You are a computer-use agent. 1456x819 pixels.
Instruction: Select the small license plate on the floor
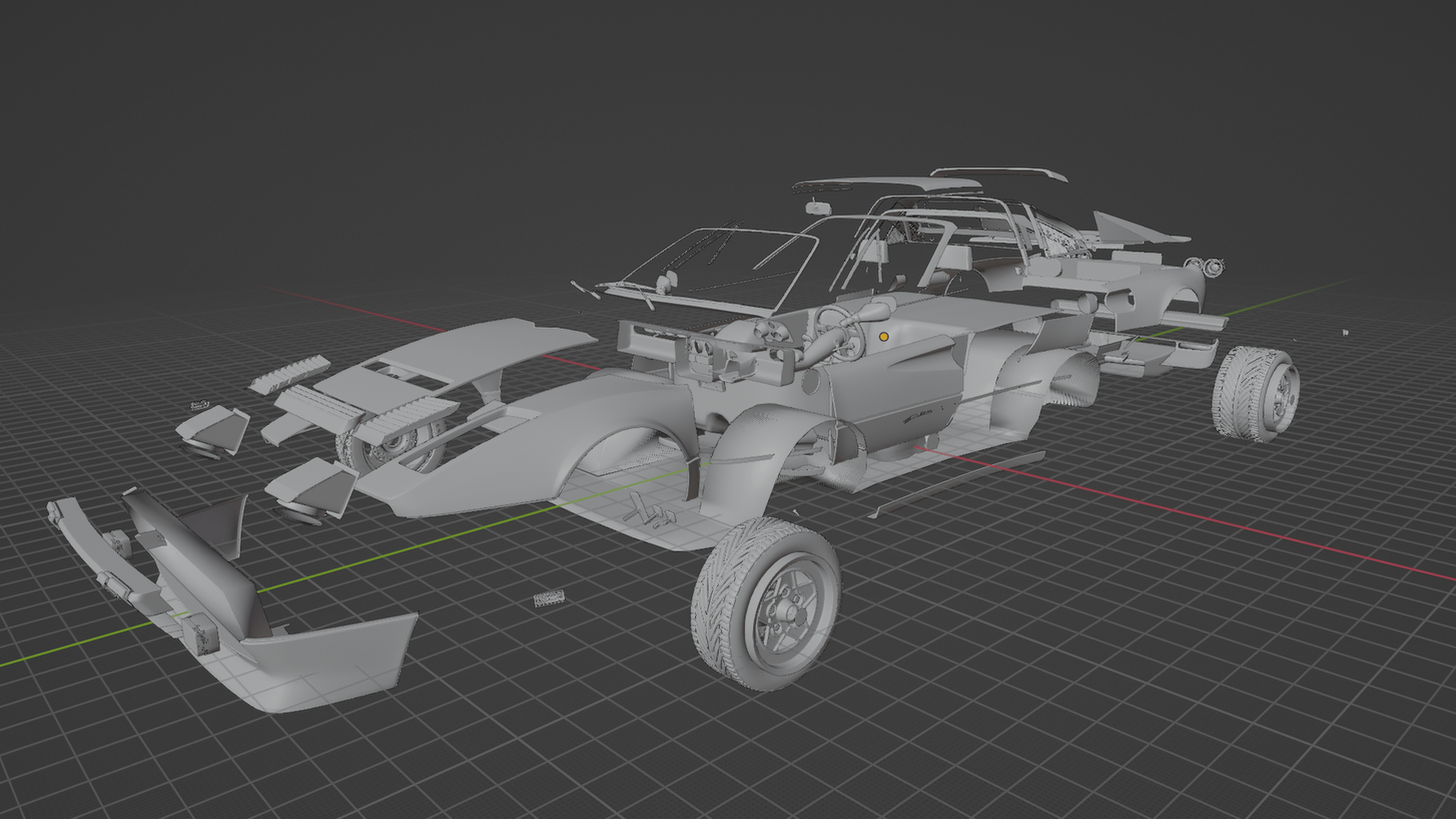tap(550, 600)
